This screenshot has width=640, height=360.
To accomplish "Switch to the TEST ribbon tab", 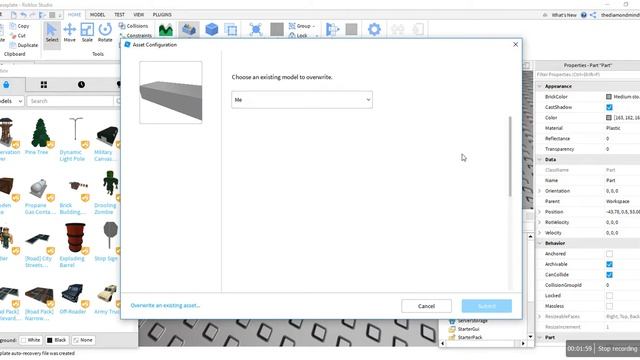I will pyautogui.click(x=119, y=15).
